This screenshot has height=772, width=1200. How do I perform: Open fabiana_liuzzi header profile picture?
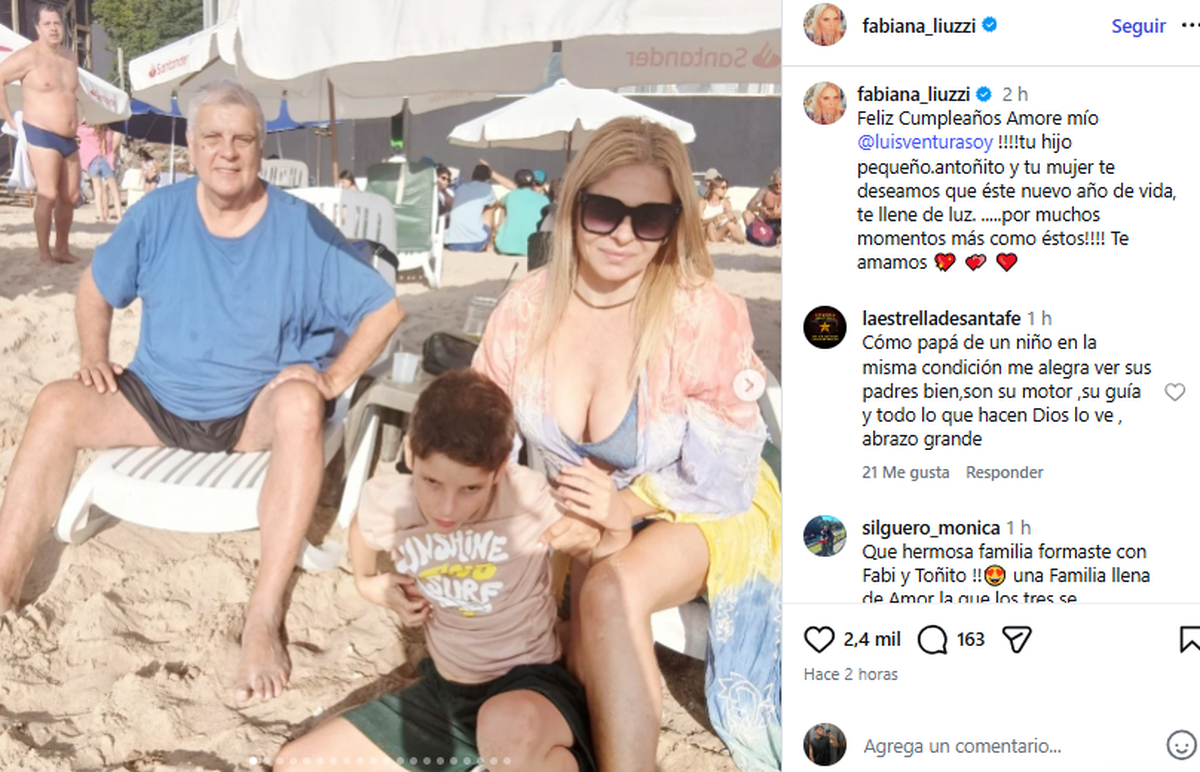[x=825, y=25]
